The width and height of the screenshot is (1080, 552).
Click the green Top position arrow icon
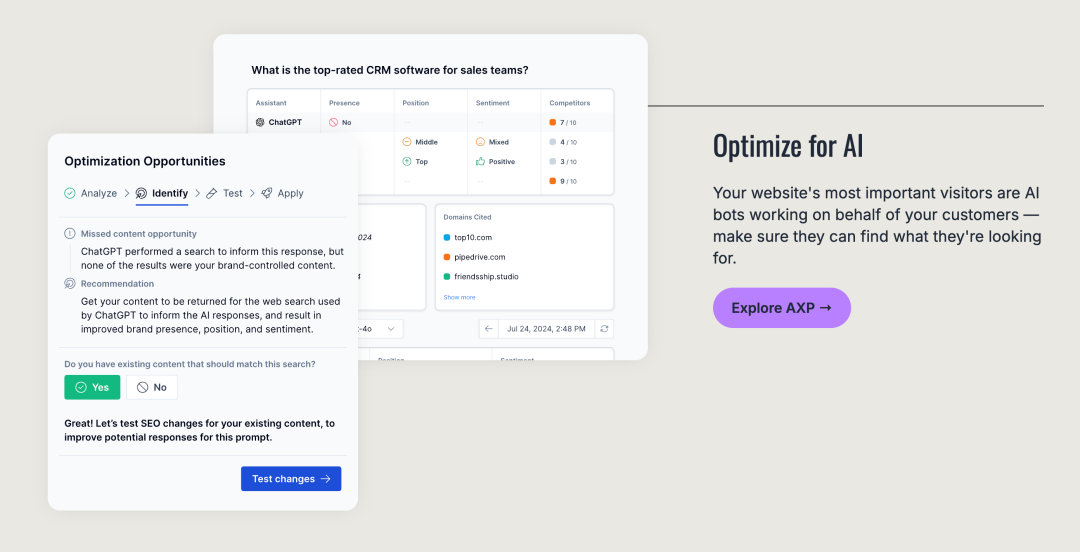point(407,161)
